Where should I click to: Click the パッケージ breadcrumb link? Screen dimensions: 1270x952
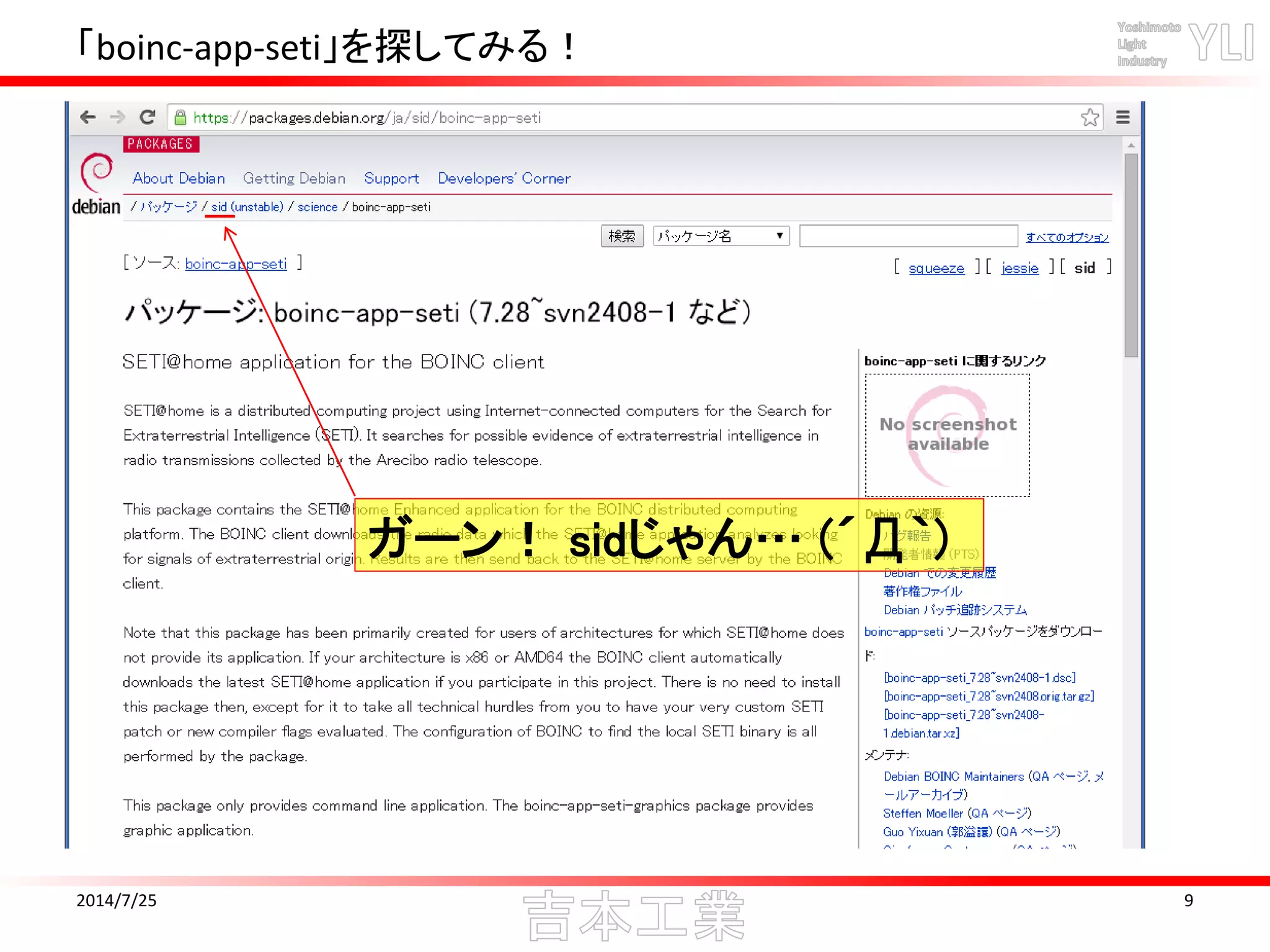168,207
